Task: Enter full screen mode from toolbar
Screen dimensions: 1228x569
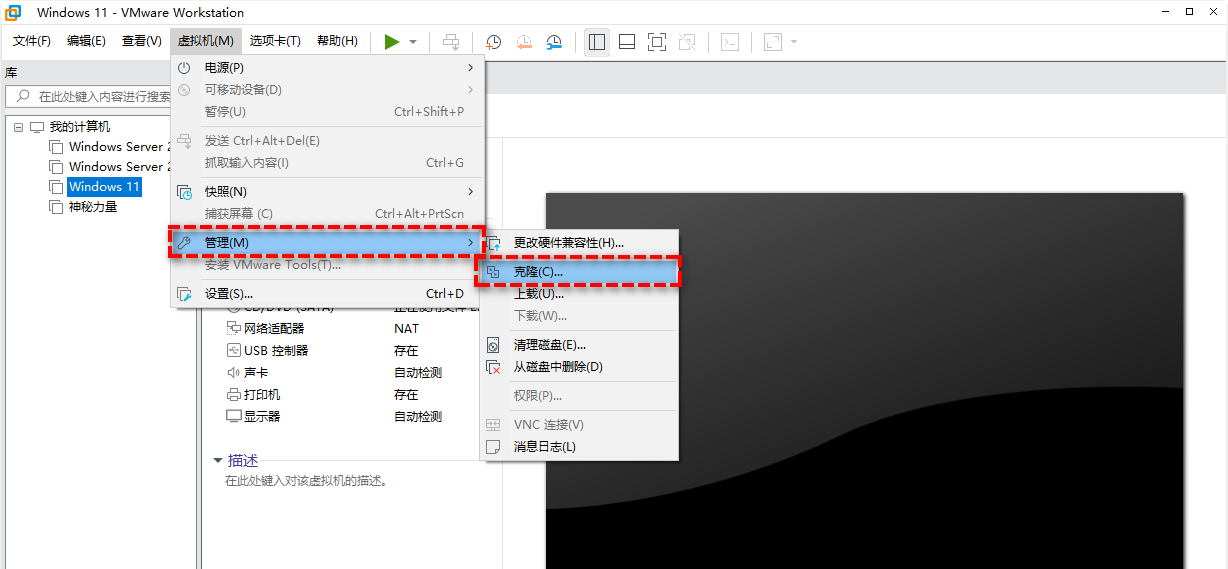Action: pyautogui.click(x=657, y=42)
